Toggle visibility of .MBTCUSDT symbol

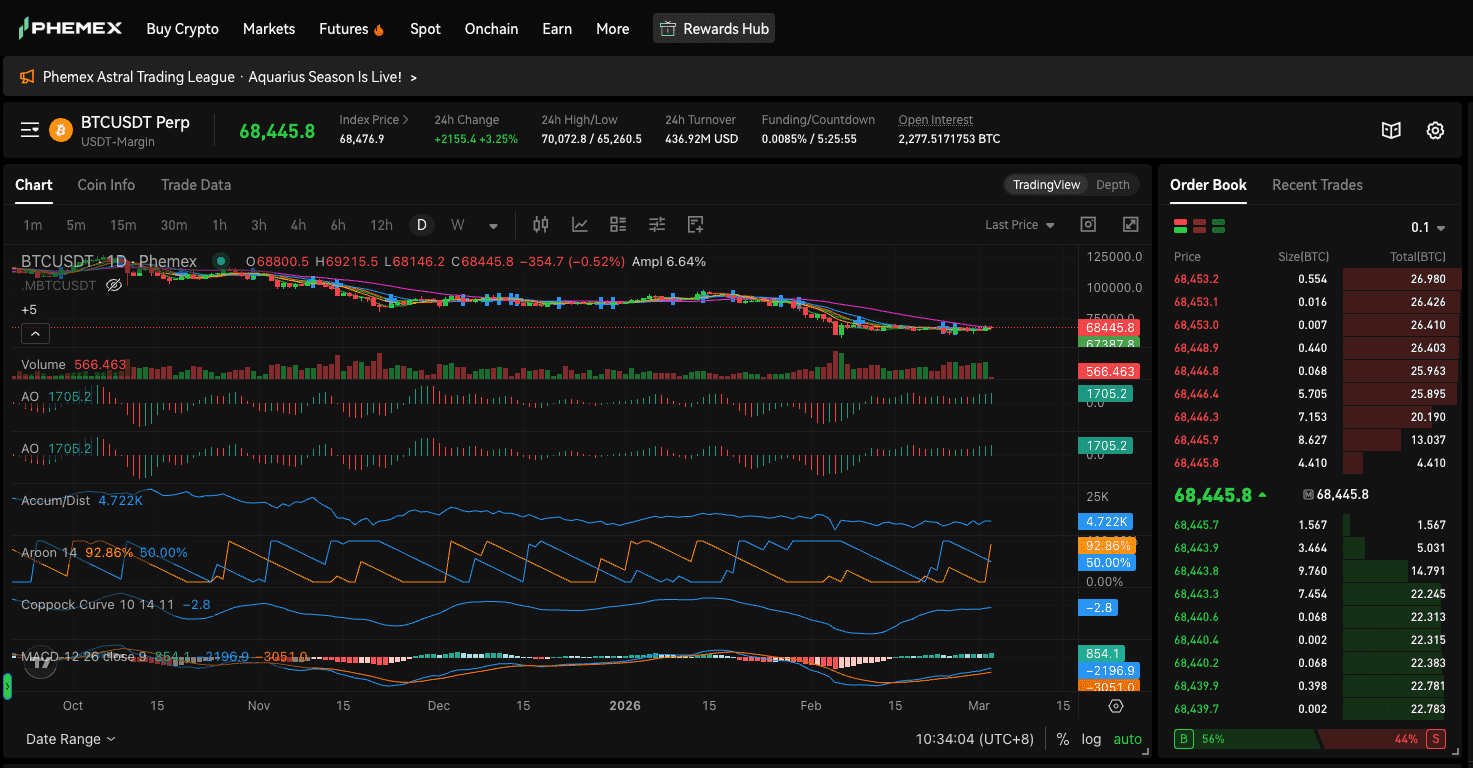click(114, 285)
